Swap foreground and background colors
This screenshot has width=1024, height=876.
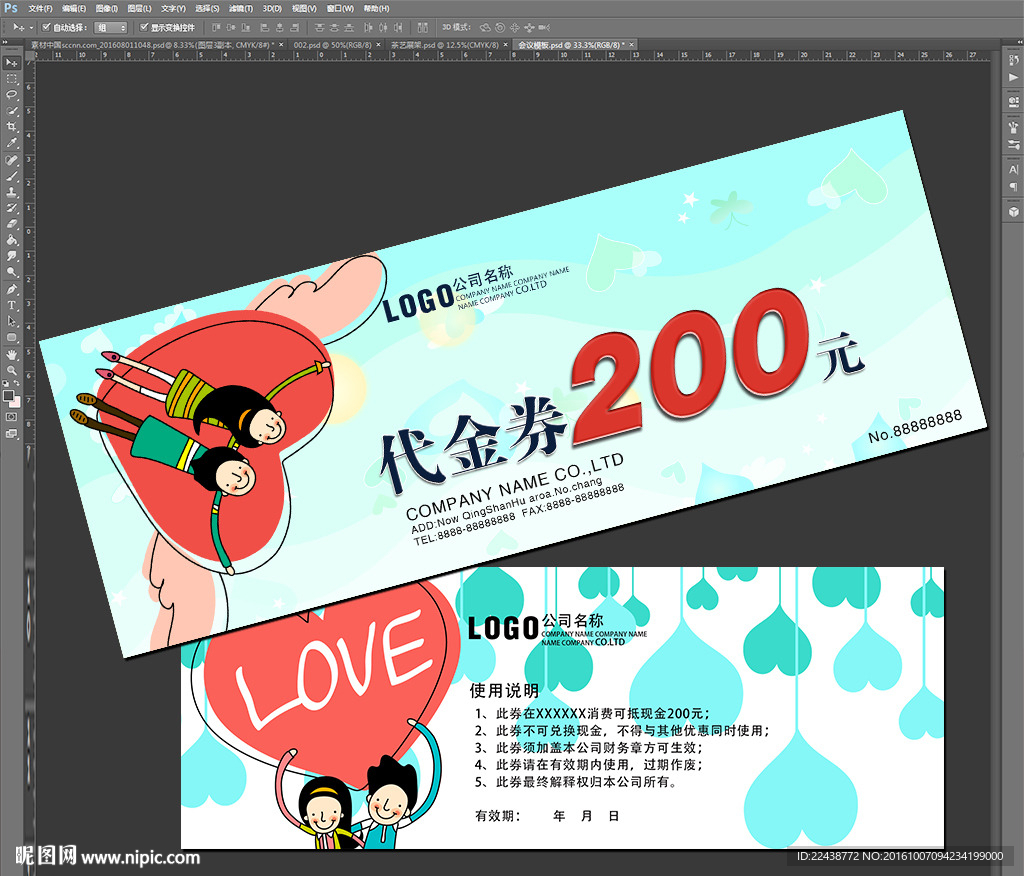[16, 383]
